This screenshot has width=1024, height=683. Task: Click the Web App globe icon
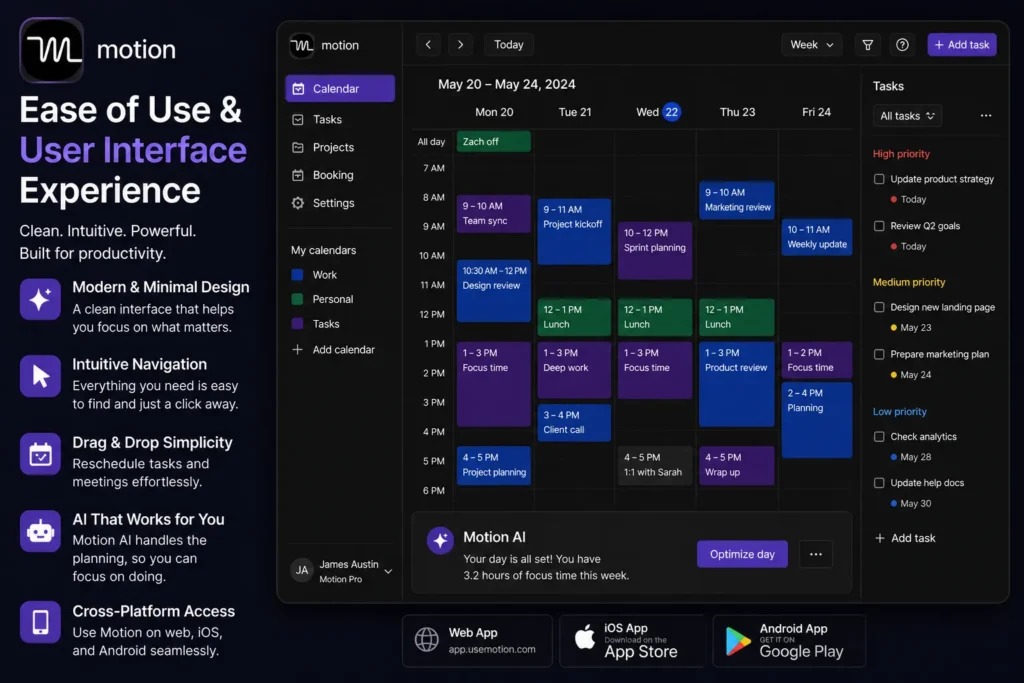click(x=426, y=639)
